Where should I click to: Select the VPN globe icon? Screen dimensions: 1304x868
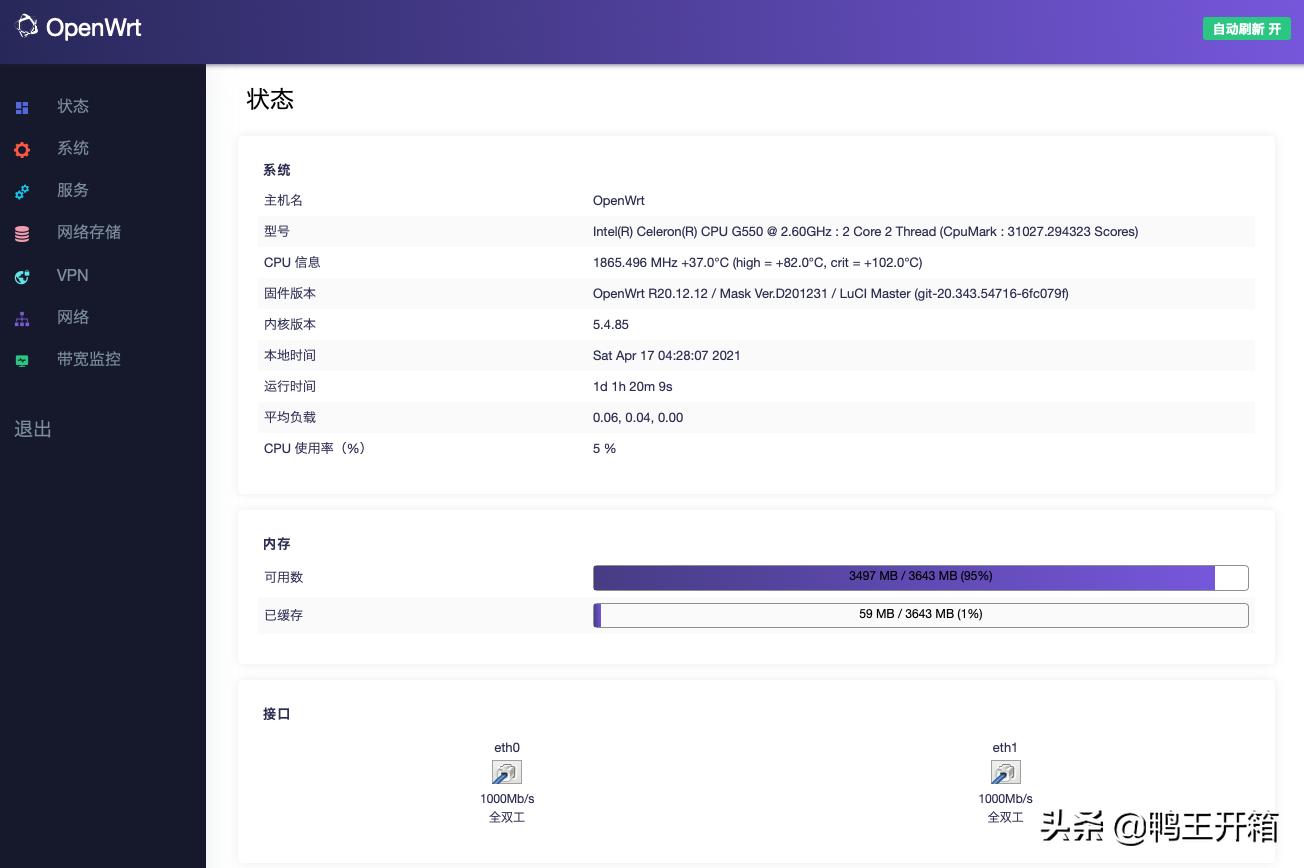22,277
